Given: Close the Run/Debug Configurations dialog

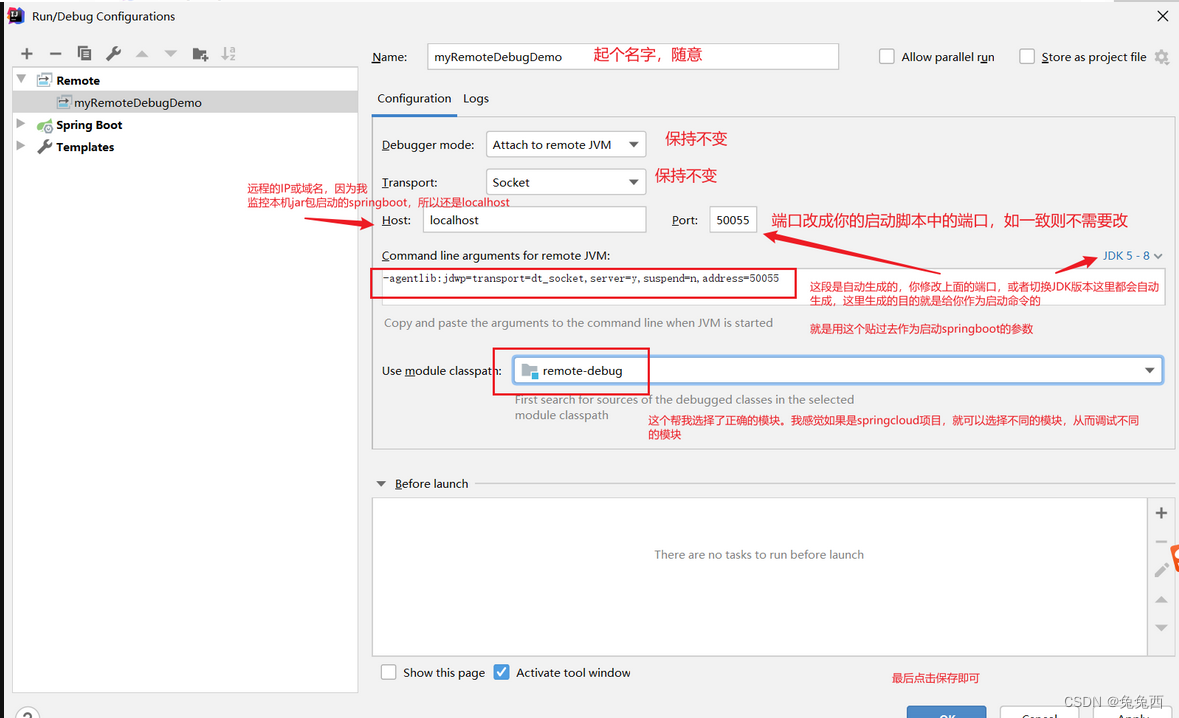Looking at the screenshot, I should pos(1162,16).
